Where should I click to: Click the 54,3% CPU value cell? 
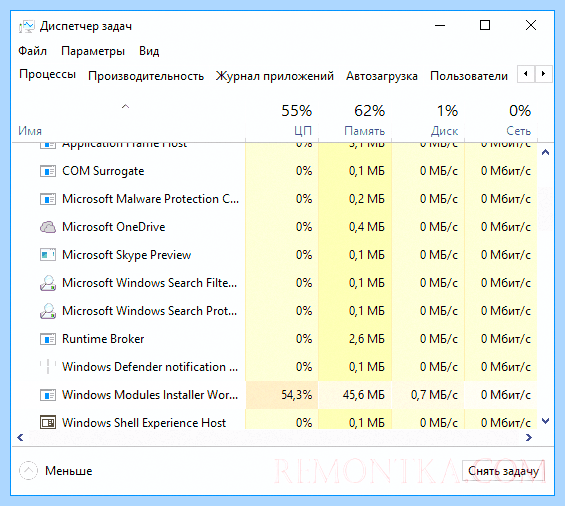tap(282, 395)
